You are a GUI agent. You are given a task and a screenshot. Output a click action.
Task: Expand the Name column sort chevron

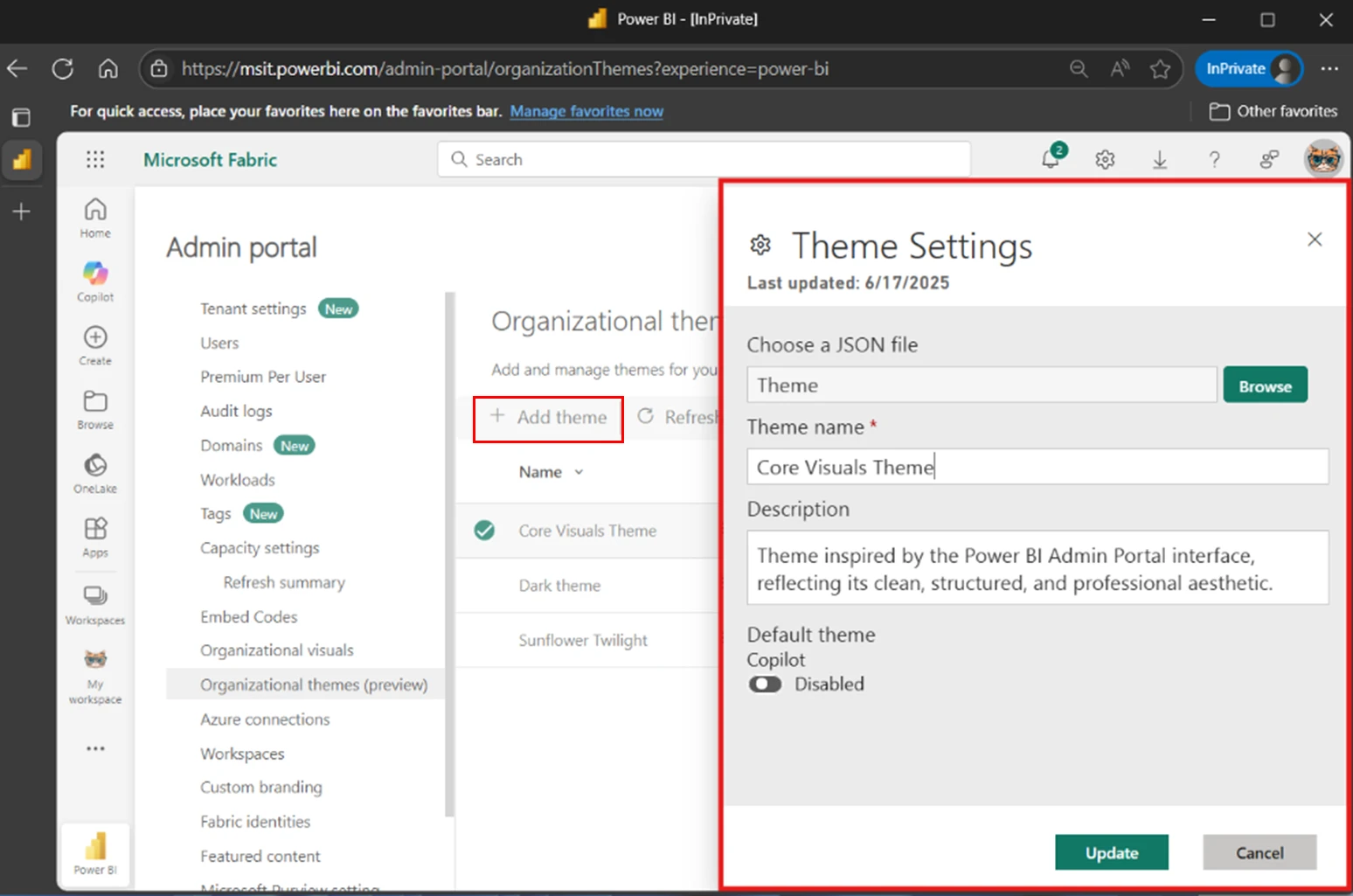pos(579,472)
